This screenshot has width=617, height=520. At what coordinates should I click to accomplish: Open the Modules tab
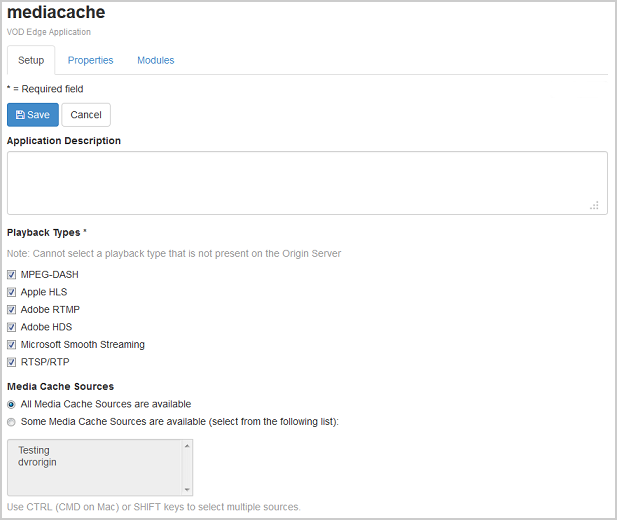[x=155, y=60]
